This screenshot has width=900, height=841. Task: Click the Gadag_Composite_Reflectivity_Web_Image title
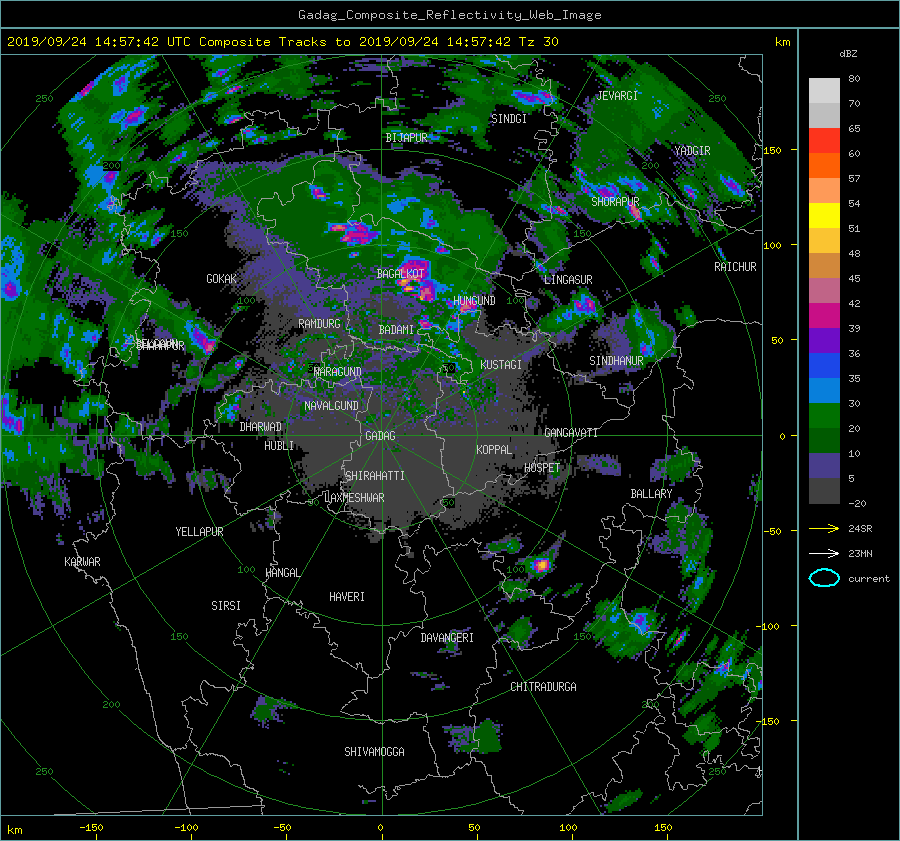(x=449, y=15)
